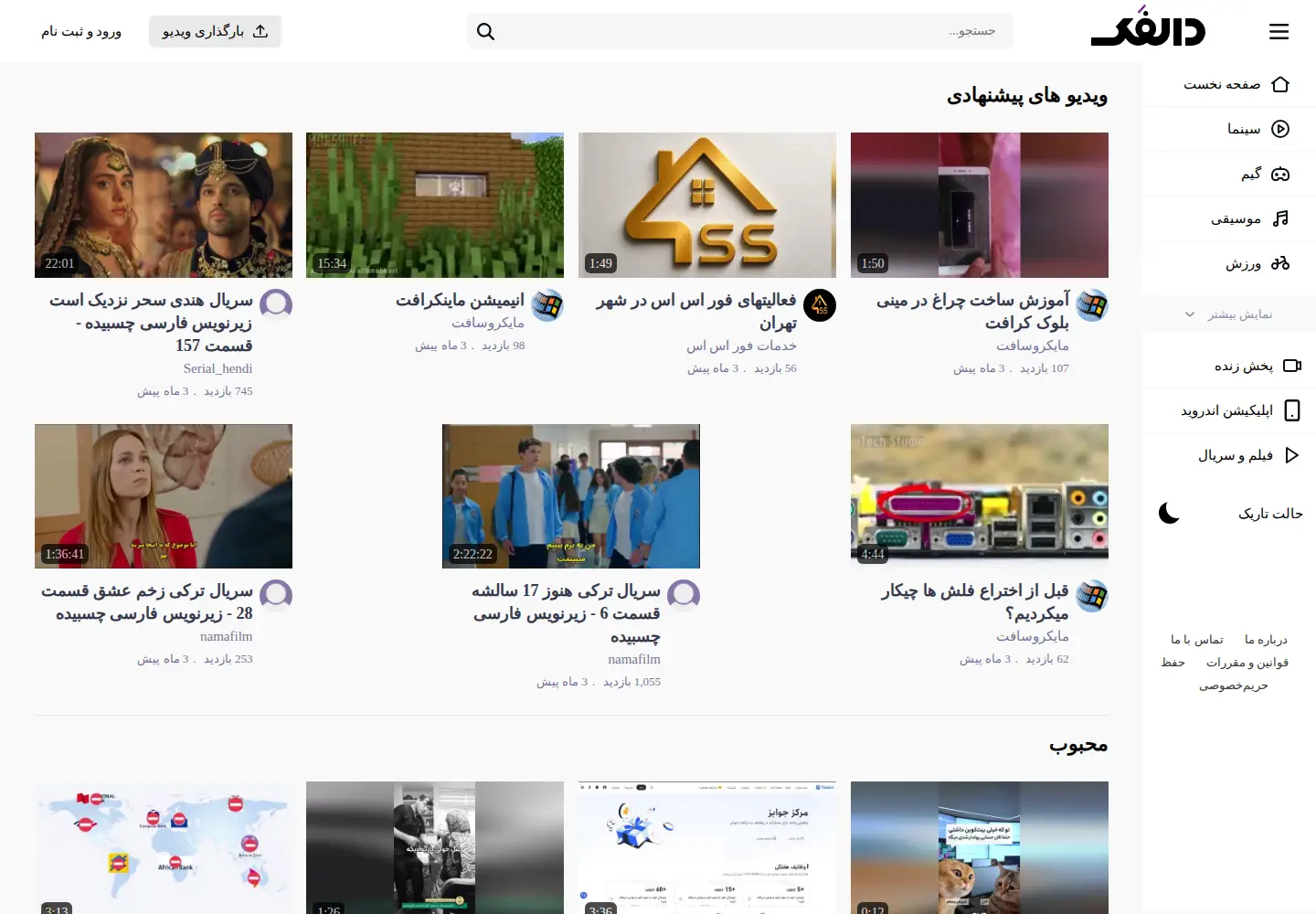Screen dimensions: 1316x914
Task: Open namafilm avatar beside هنوز 17 سالشه
Action: click(684, 596)
